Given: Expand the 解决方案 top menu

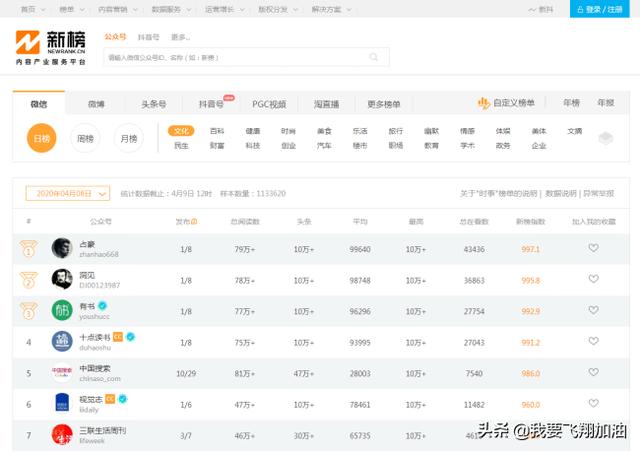Looking at the screenshot, I should pos(331,9).
